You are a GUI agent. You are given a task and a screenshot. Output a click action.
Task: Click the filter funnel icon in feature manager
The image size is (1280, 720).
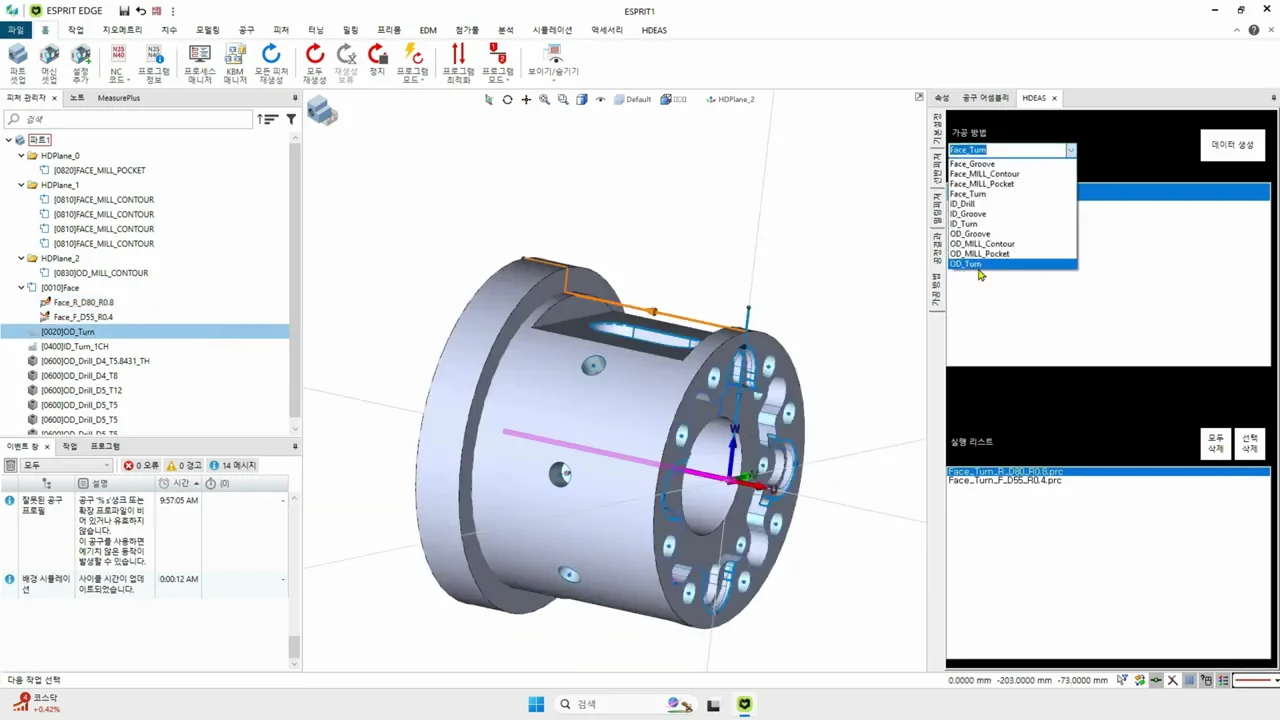[291, 119]
